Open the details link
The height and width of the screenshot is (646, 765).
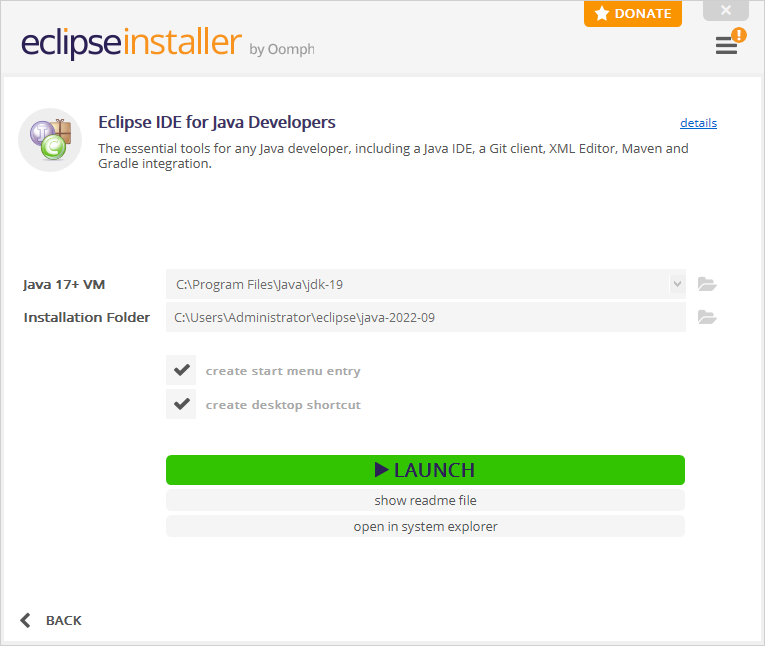pos(698,123)
